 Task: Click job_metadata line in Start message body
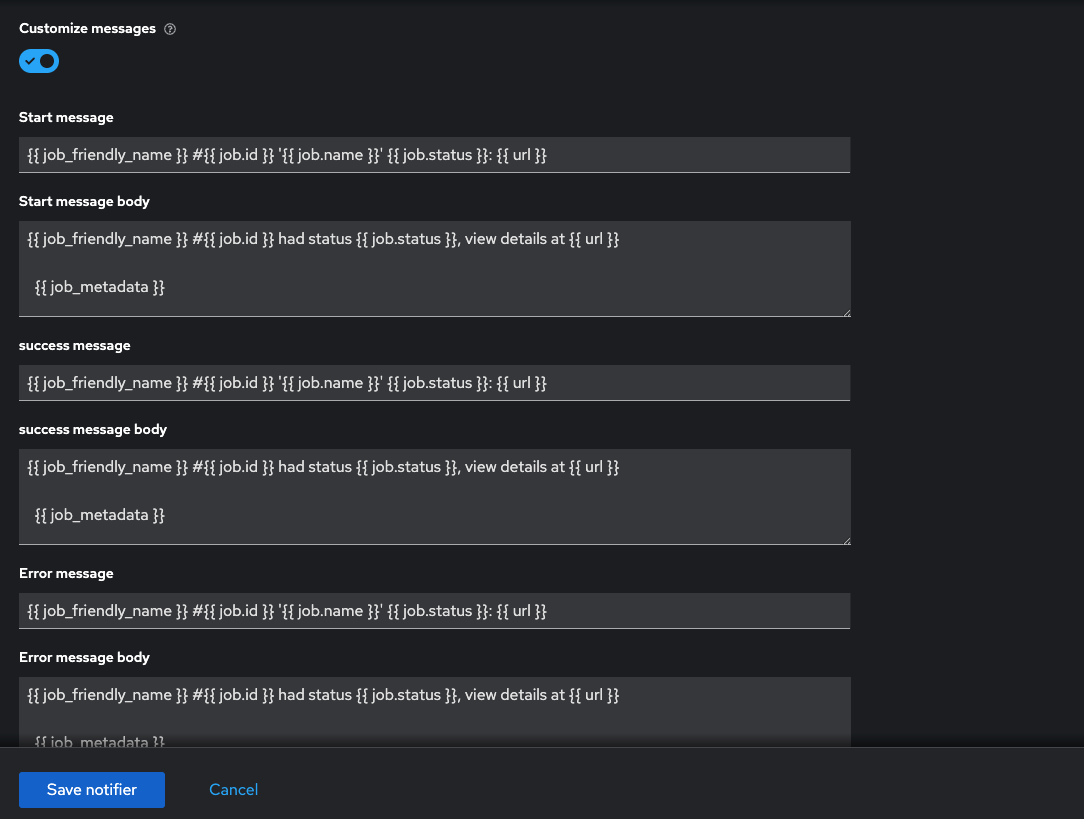click(100, 288)
